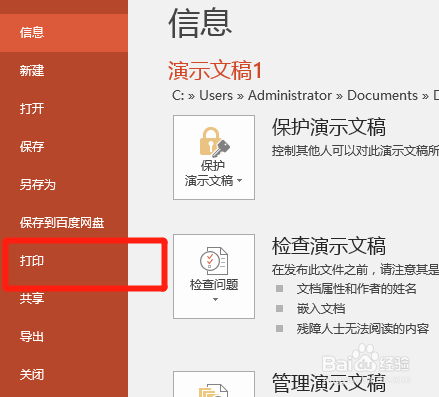Choose 打开 in the sidebar
This screenshot has width=439, height=397.
pyautogui.click(x=64, y=109)
